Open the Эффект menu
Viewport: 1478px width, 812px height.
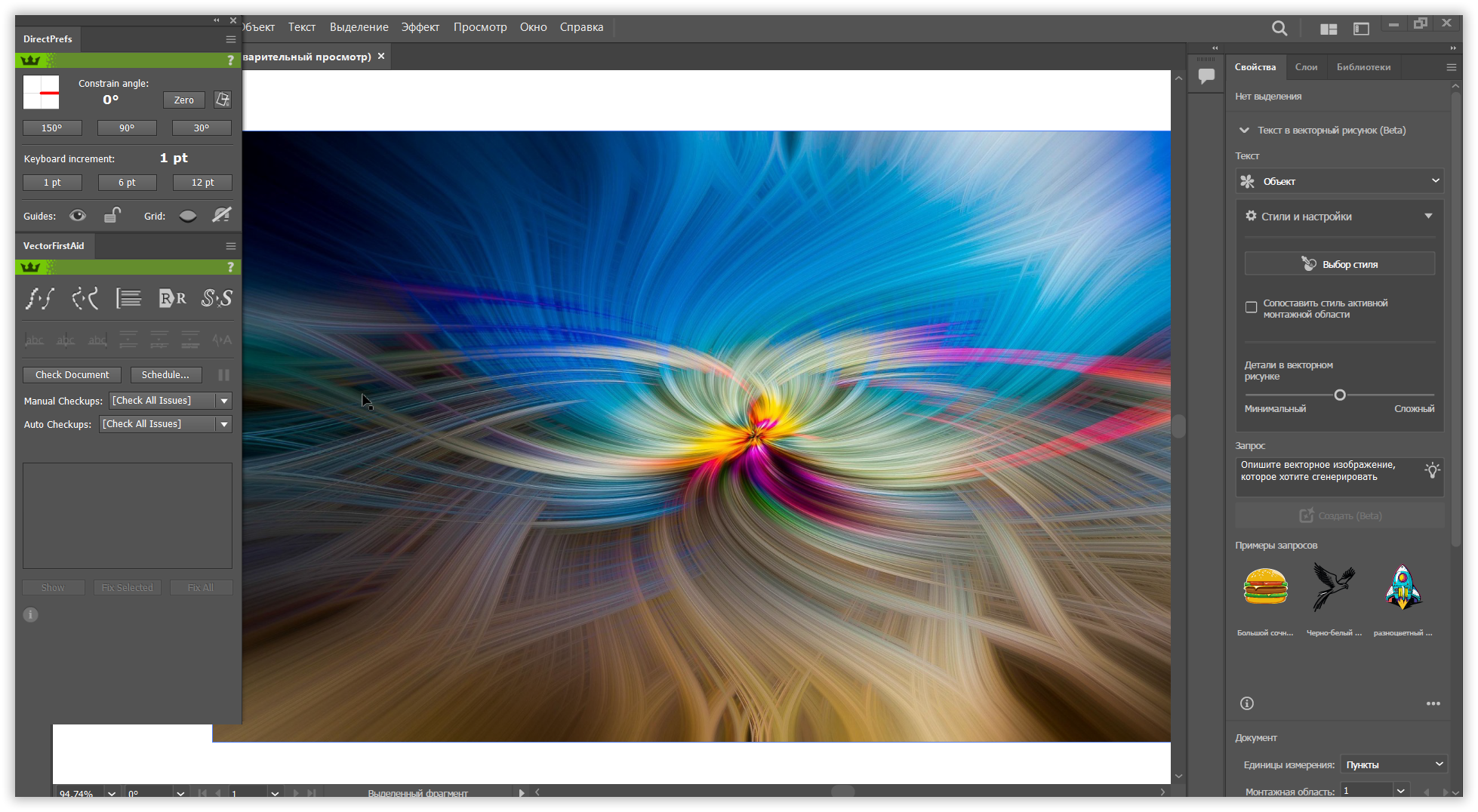(x=420, y=27)
